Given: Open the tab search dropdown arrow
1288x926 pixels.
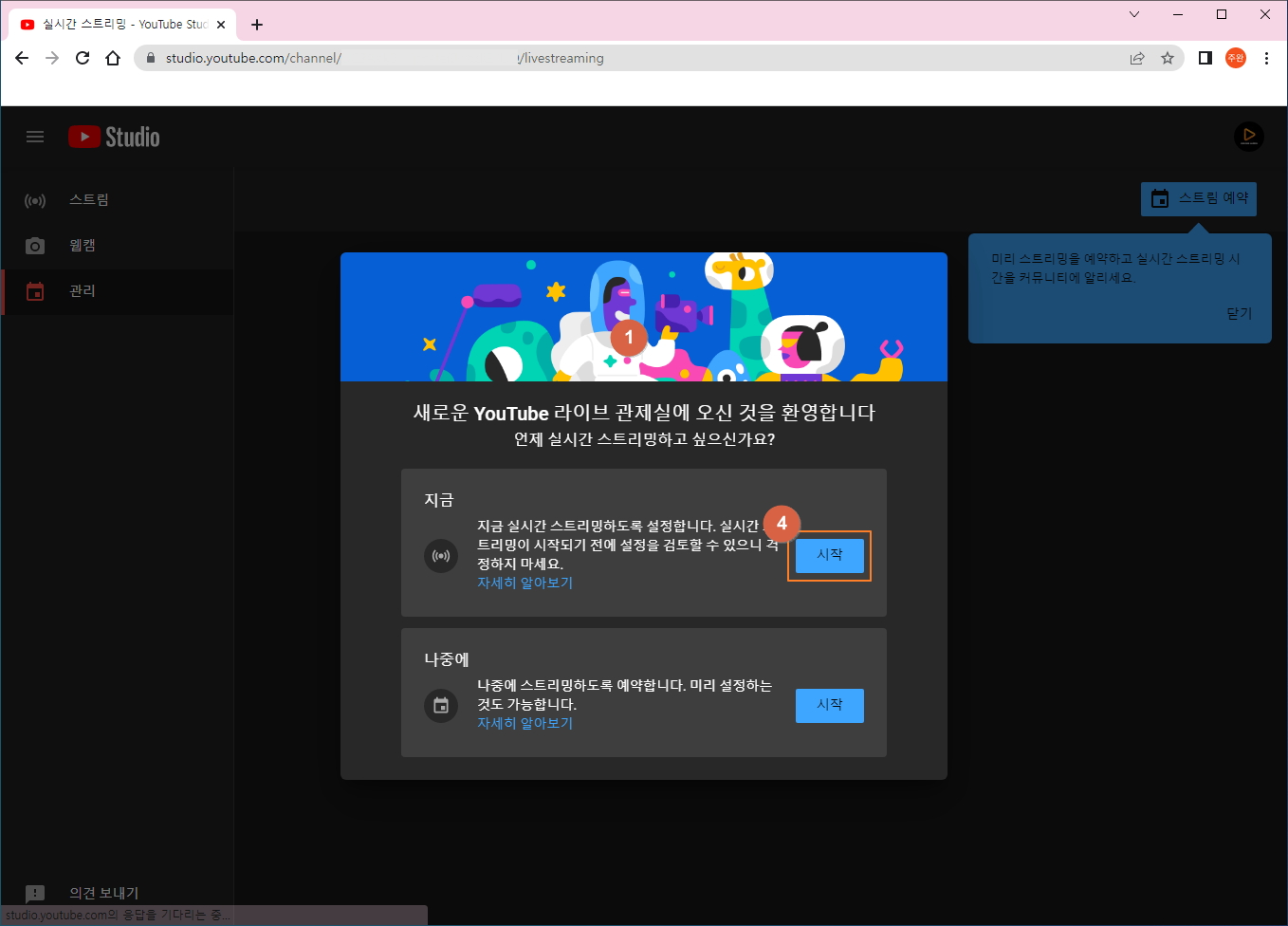Looking at the screenshot, I should (1134, 14).
